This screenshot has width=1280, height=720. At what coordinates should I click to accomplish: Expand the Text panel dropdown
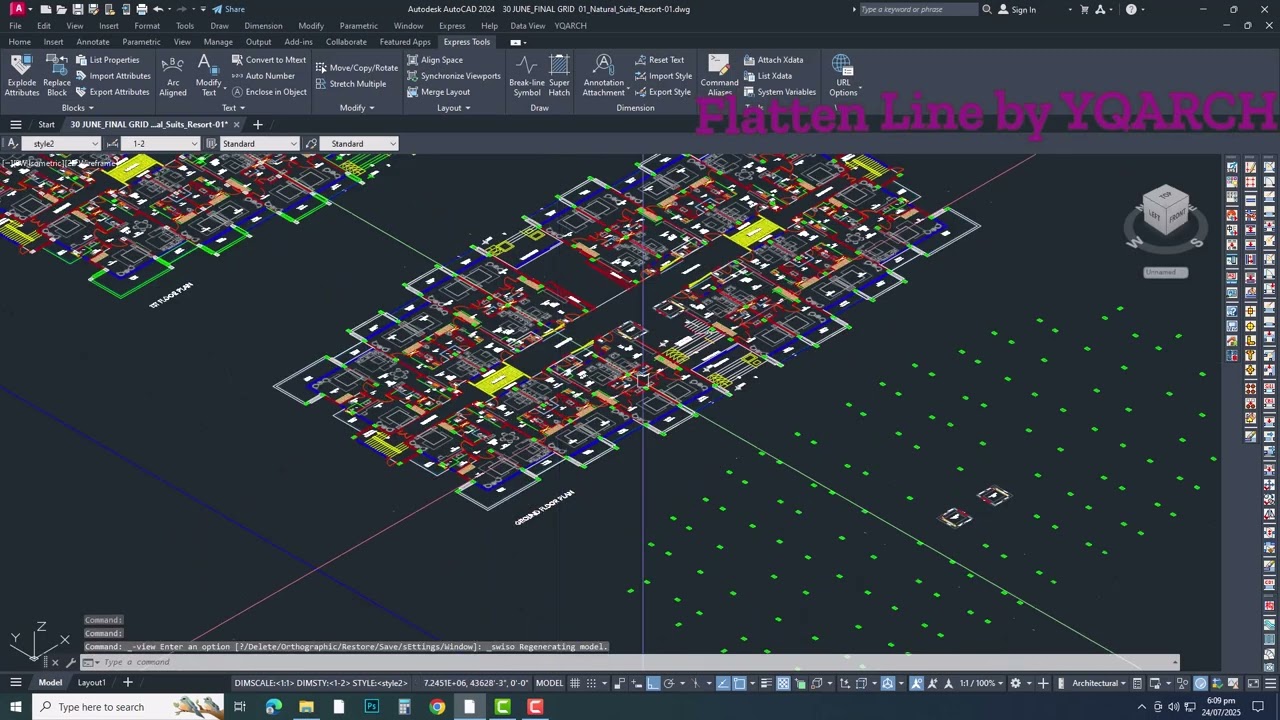(x=233, y=108)
